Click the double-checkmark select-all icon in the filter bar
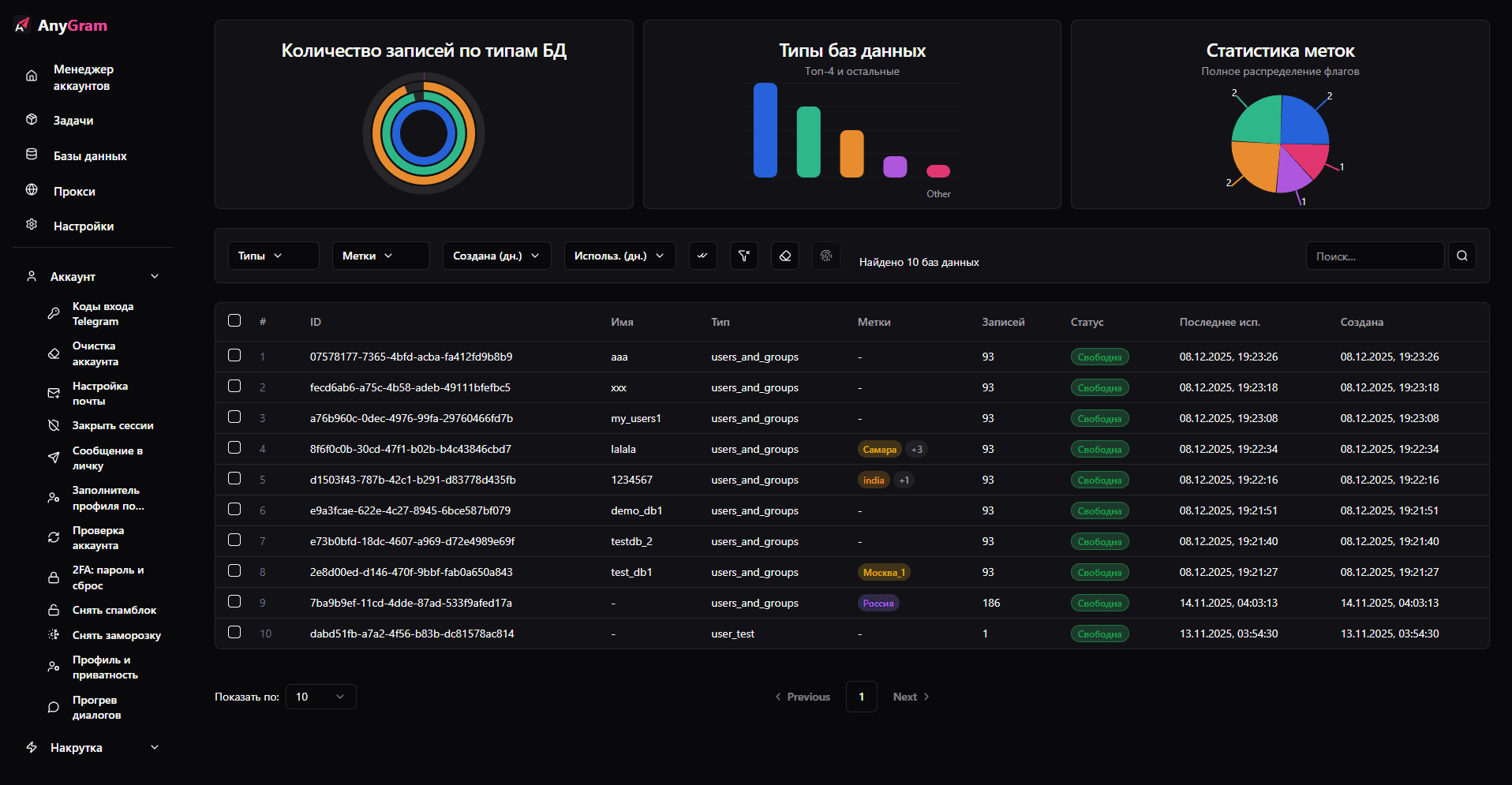Viewport: 1512px width, 785px height. [x=702, y=256]
